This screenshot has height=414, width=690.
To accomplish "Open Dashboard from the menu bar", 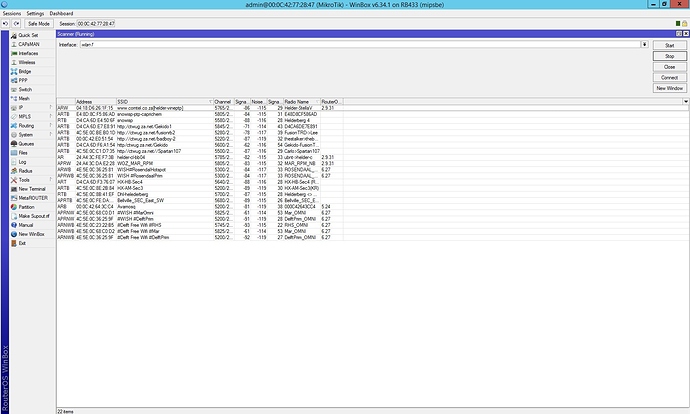I will (x=63, y=12).
